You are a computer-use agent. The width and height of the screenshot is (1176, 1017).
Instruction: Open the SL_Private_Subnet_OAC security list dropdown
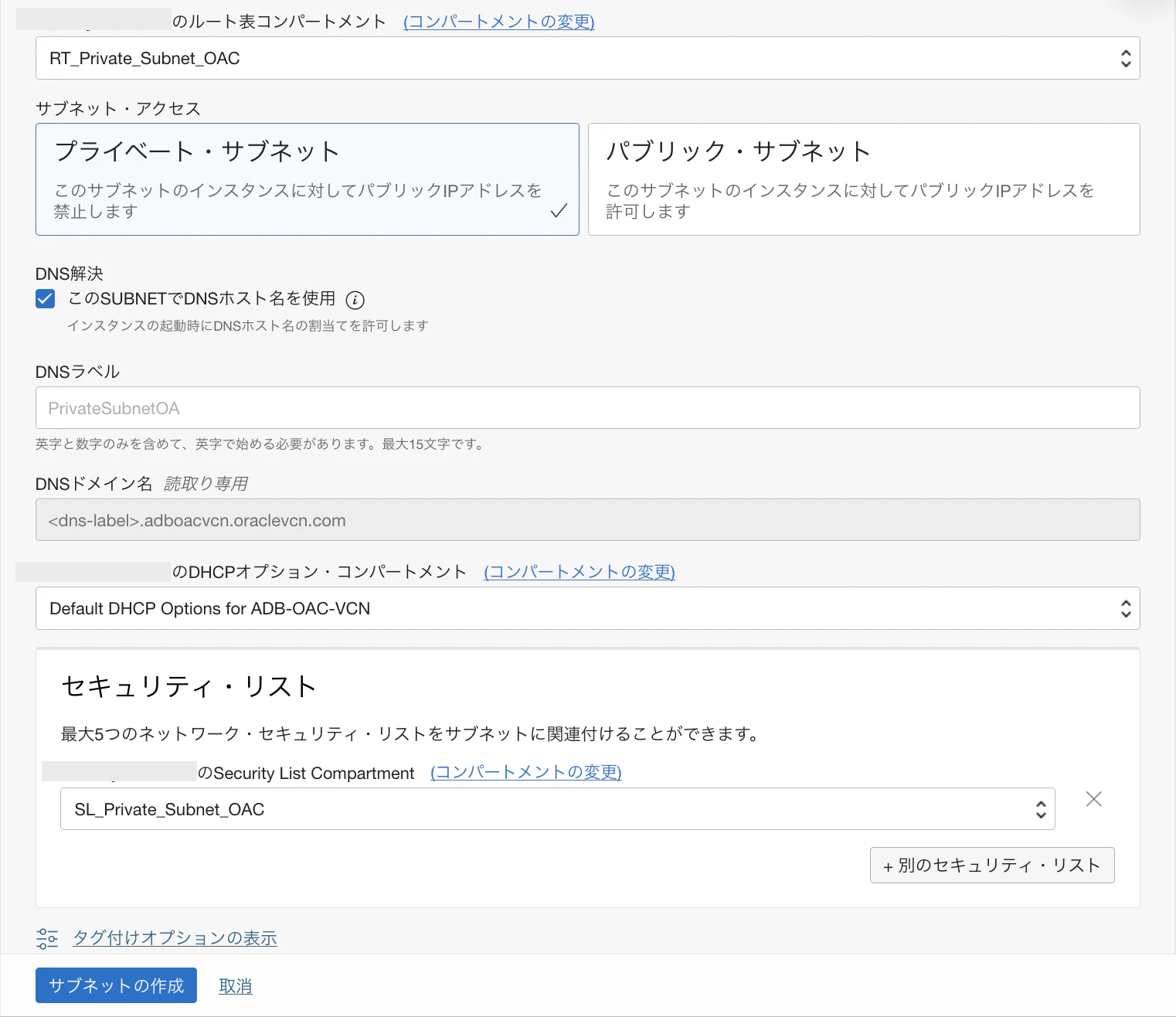pos(558,809)
